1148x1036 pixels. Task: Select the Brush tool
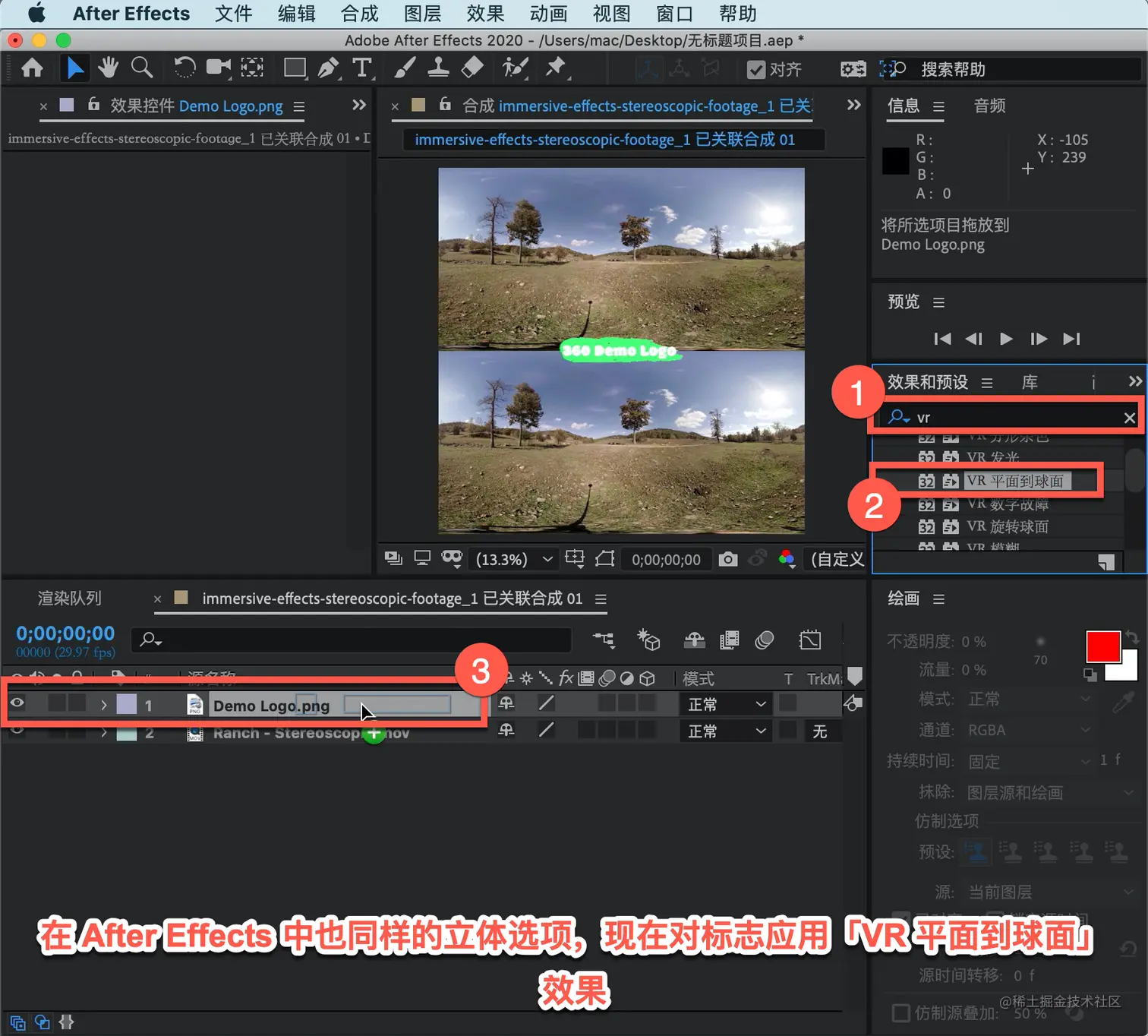(405, 68)
